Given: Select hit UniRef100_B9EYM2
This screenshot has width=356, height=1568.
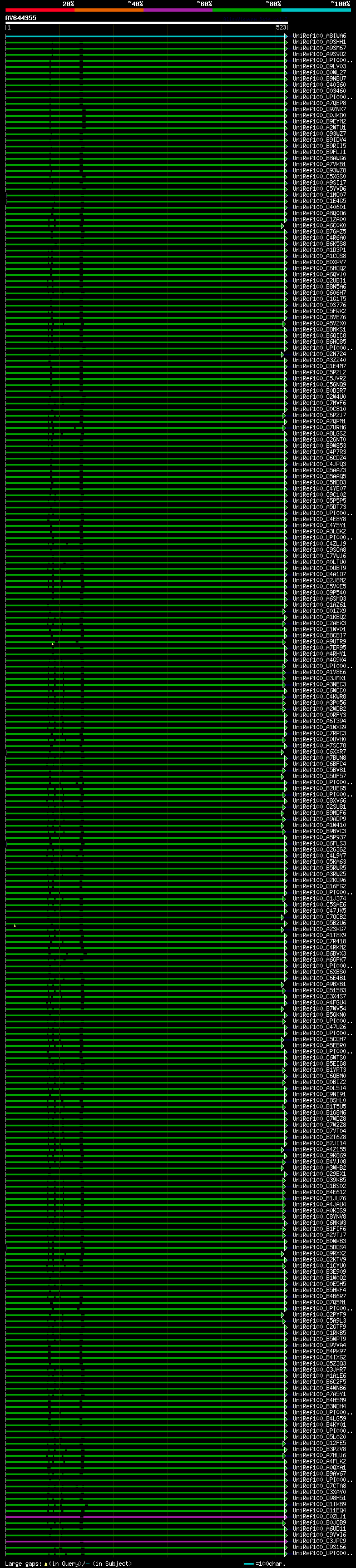Looking at the screenshot, I should coord(319,122).
